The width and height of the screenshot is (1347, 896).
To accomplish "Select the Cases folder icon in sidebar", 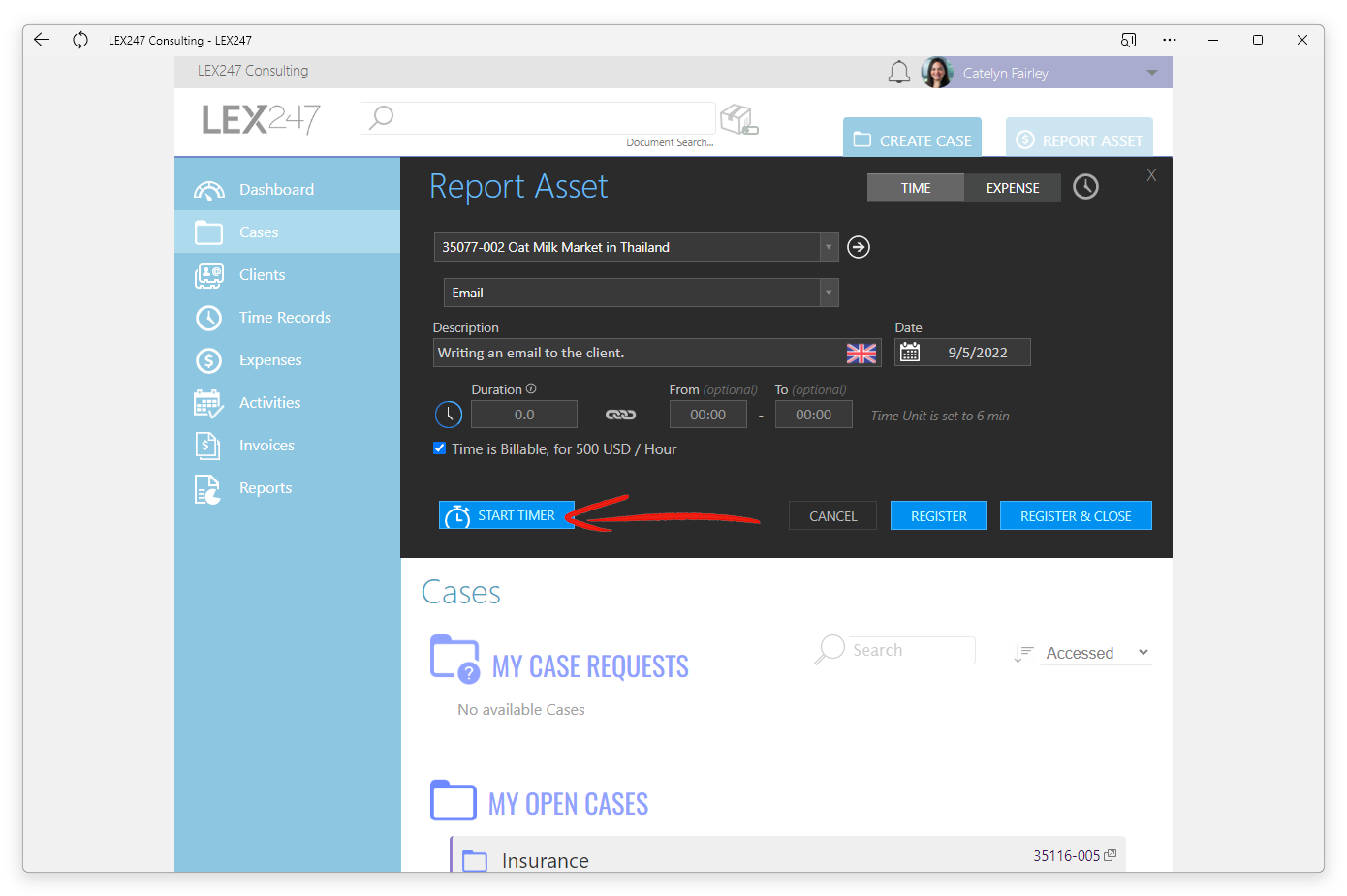I will (x=209, y=232).
